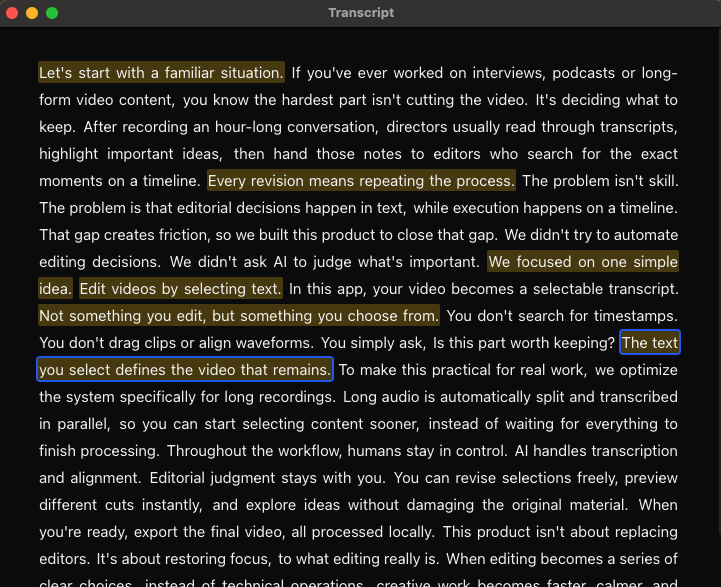
Task: Select "Is this part worth keeping?" sentence
Action: (523, 343)
